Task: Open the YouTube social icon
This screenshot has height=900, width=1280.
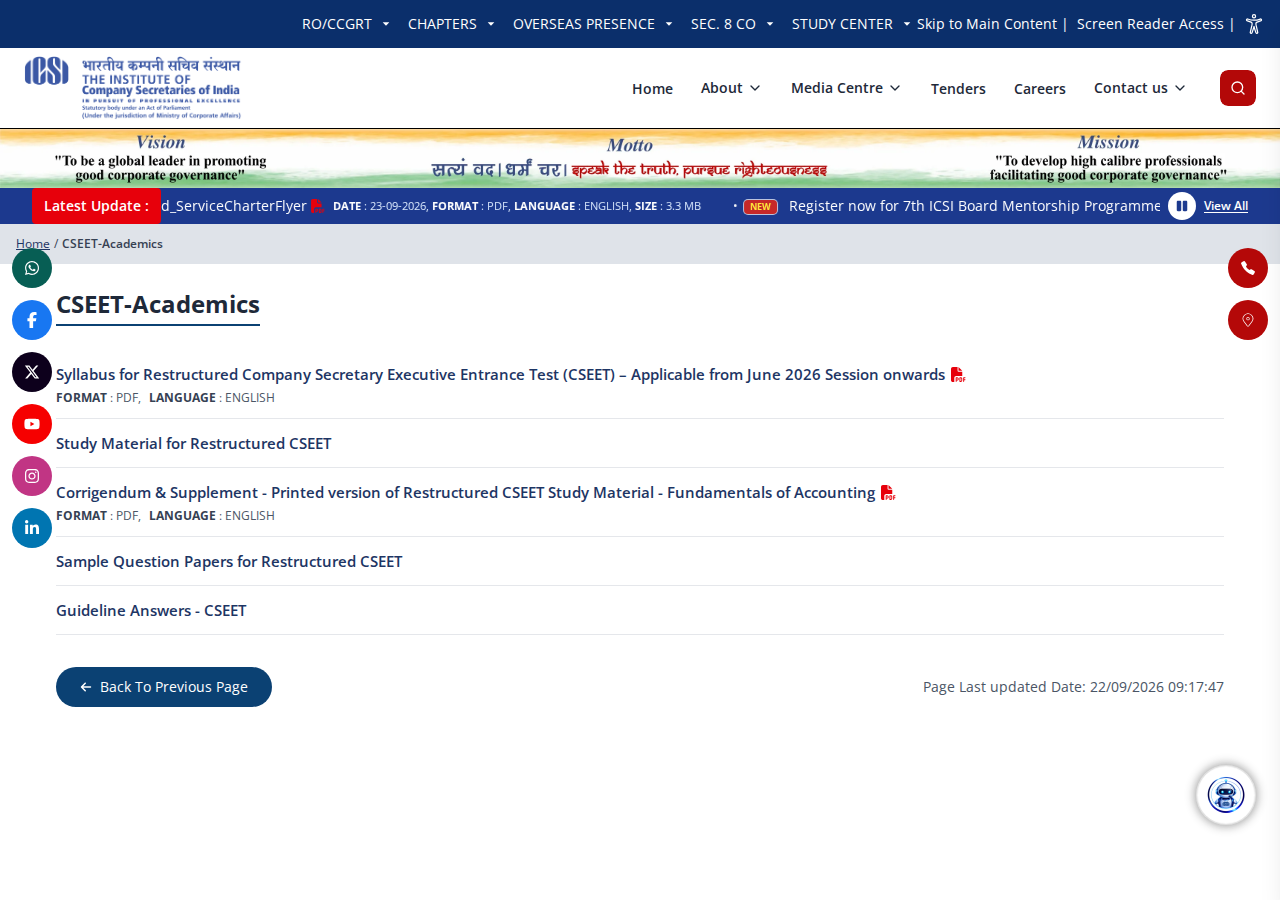Action: 32,424
